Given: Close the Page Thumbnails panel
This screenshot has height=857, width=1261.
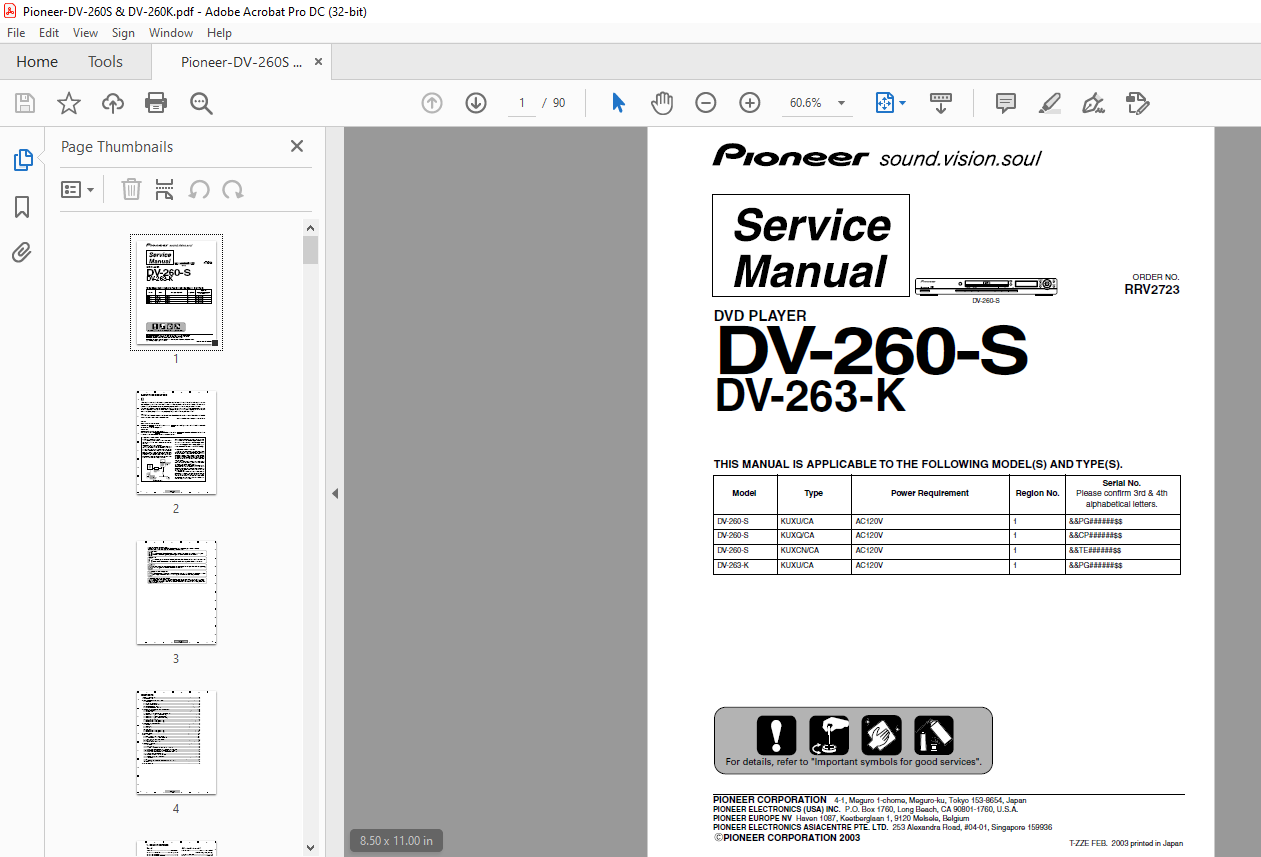Looking at the screenshot, I should [297, 146].
